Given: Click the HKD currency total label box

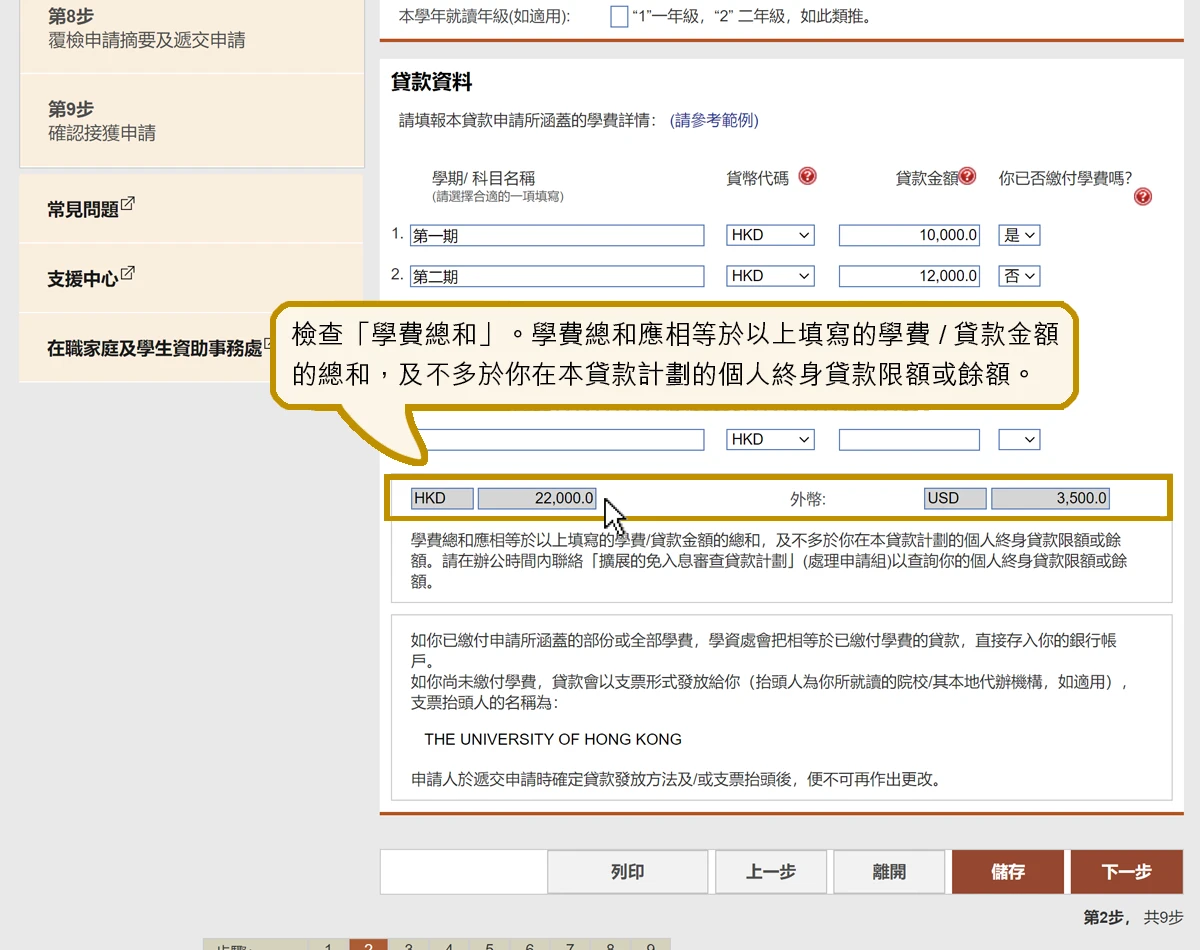Looking at the screenshot, I should (442, 498).
